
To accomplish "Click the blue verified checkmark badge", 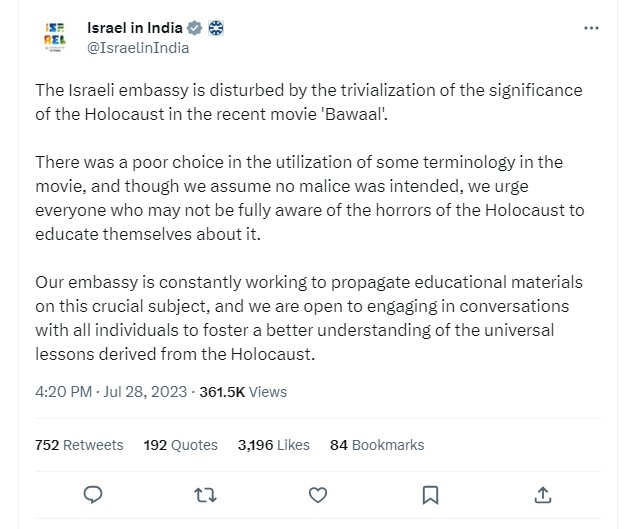I will click(x=194, y=28).
